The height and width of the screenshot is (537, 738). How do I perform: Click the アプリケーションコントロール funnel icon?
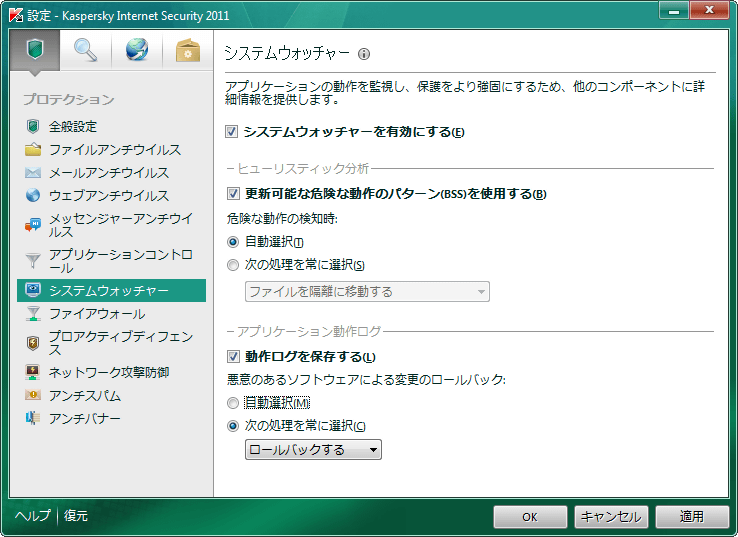pos(33,261)
